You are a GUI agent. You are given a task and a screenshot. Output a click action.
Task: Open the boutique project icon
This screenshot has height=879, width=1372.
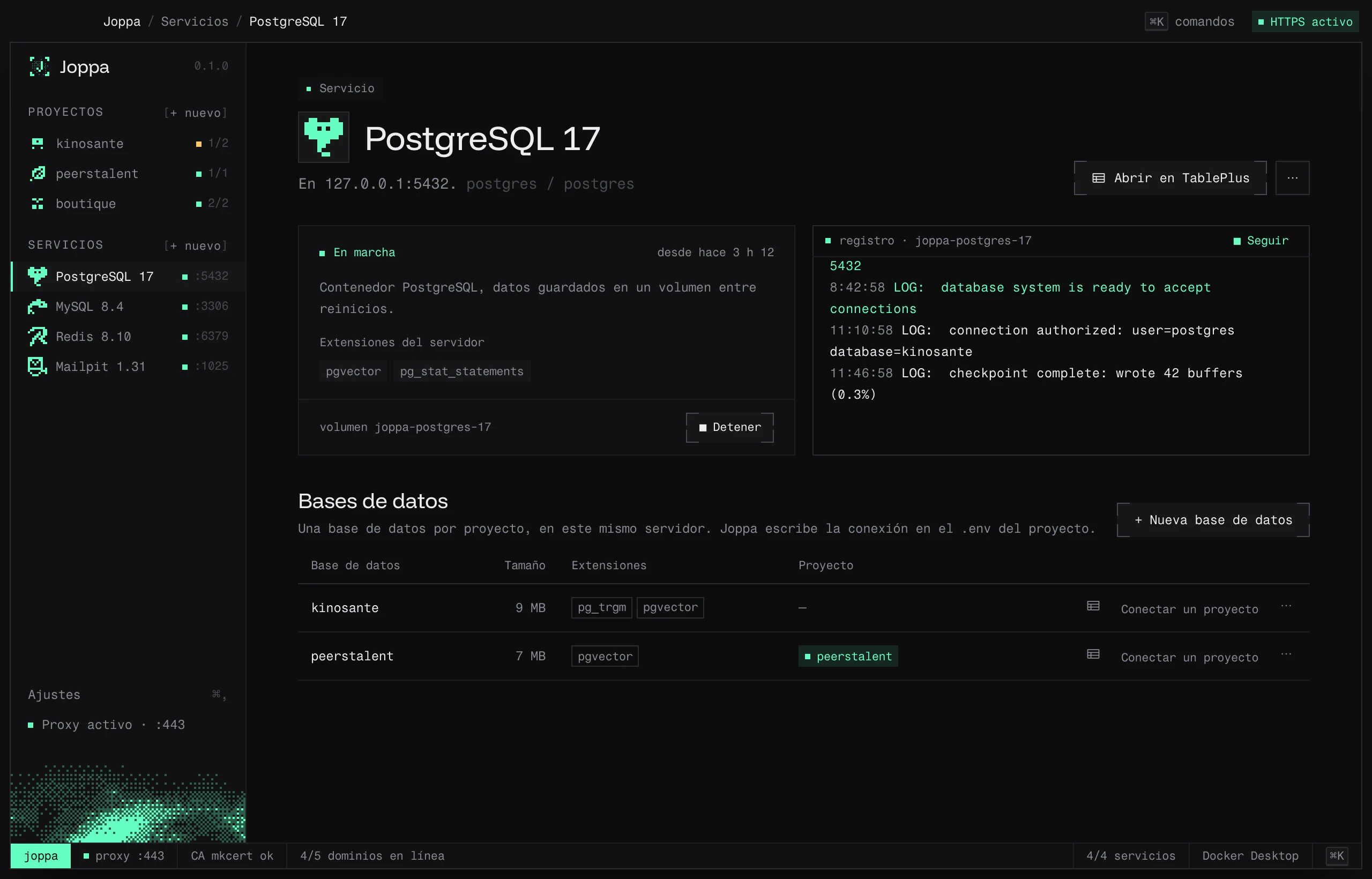pyautogui.click(x=38, y=204)
